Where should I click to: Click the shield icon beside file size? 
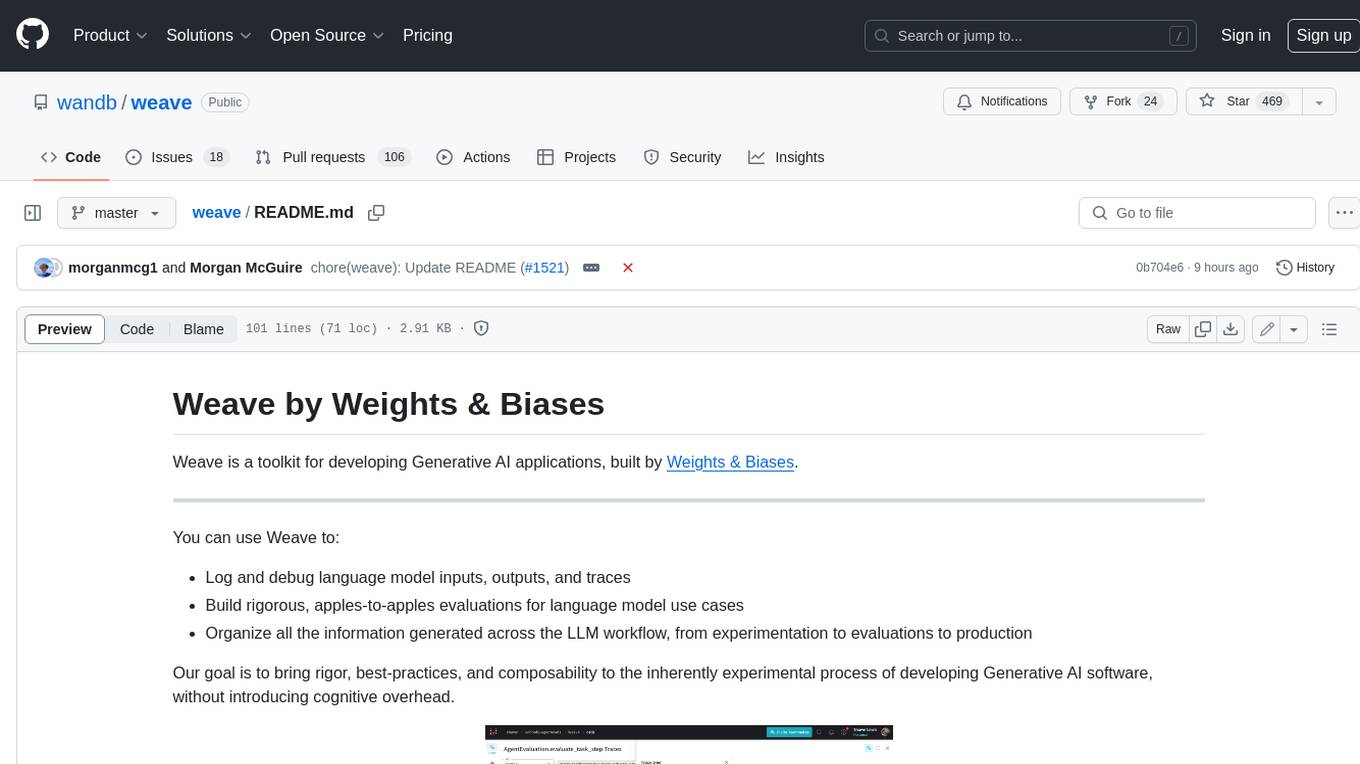(481, 328)
